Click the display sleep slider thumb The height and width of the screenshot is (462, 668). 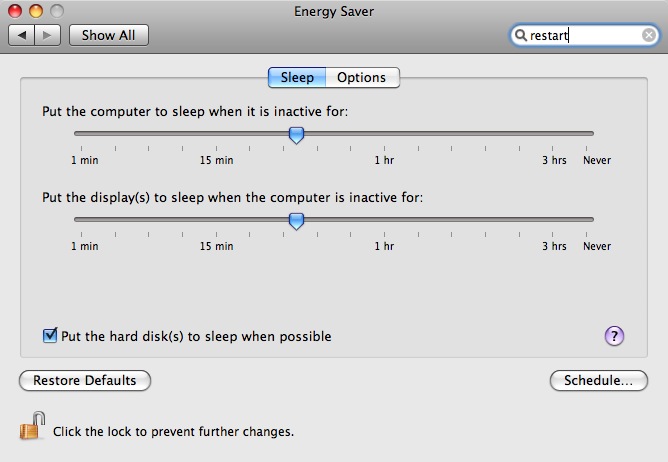pyautogui.click(x=297, y=222)
